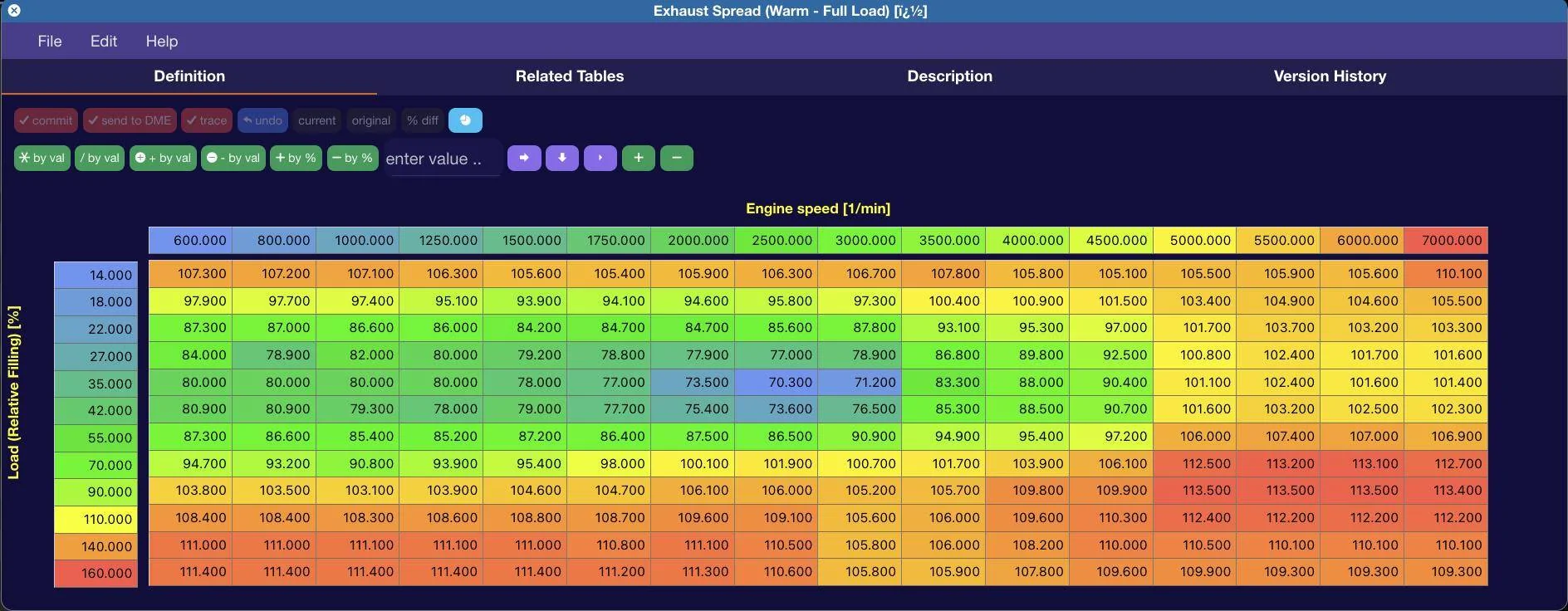
Task: Select cell 112.500 in the table
Action: pyautogui.click(x=1195, y=463)
